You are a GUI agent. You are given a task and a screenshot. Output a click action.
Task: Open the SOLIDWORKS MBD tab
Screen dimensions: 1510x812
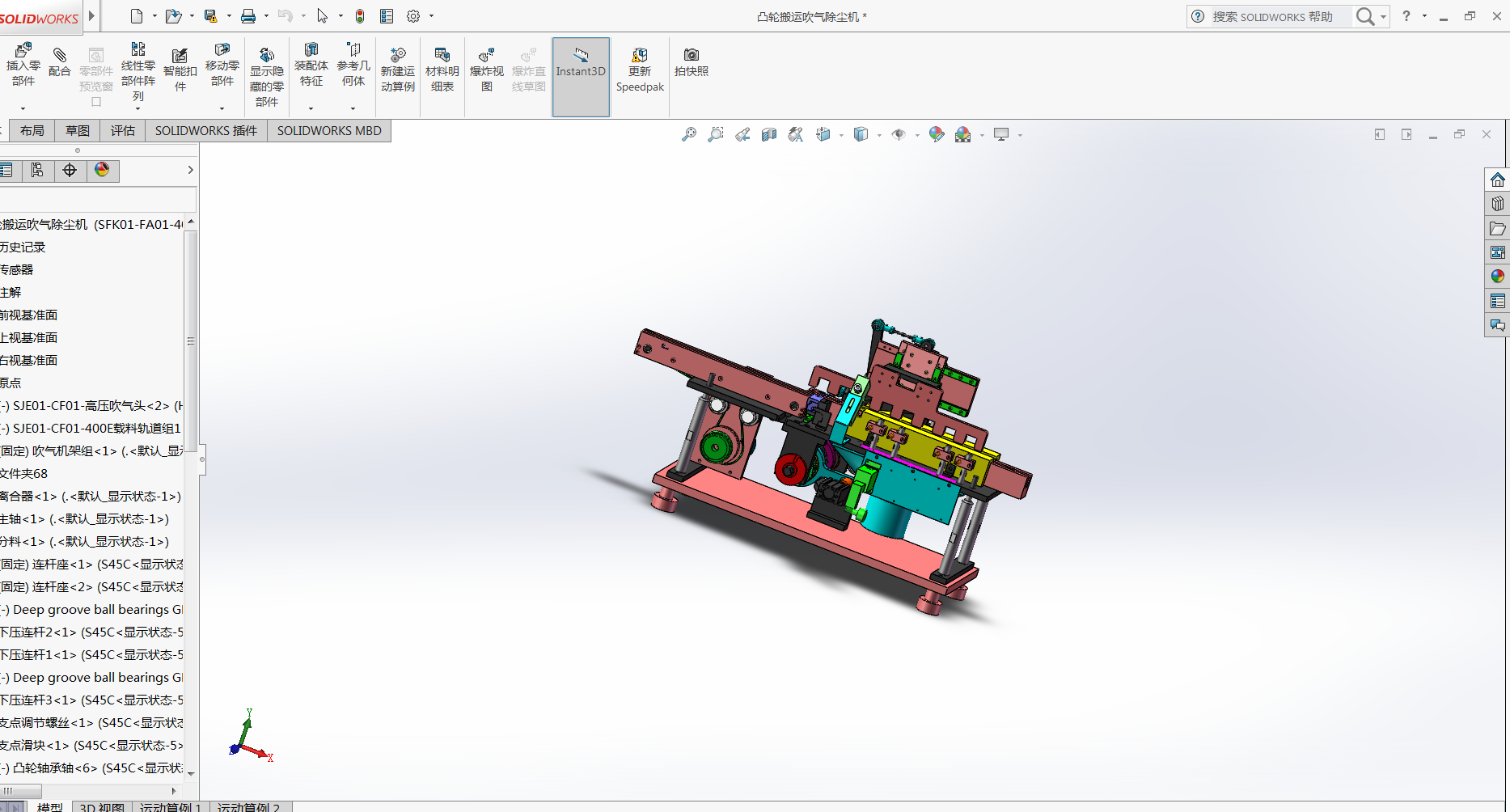click(329, 131)
